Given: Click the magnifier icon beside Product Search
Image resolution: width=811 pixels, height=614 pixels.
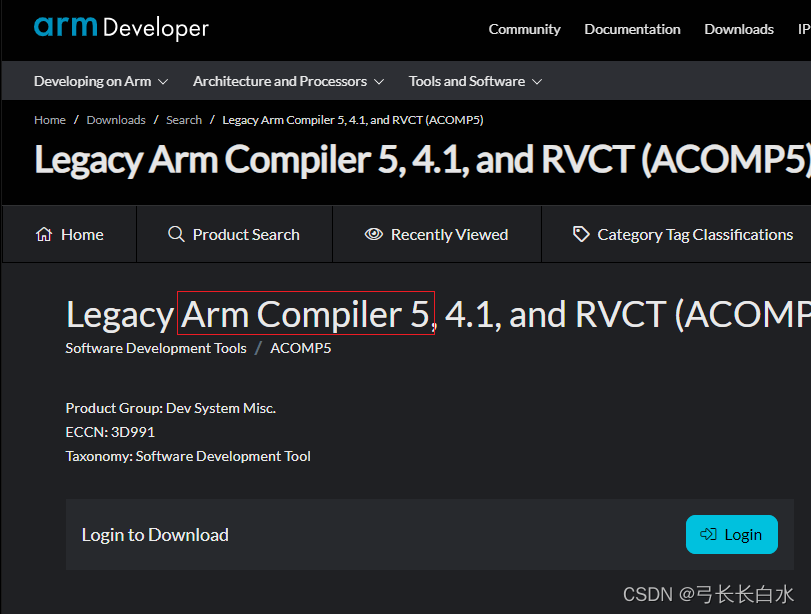Looking at the screenshot, I should (176, 234).
